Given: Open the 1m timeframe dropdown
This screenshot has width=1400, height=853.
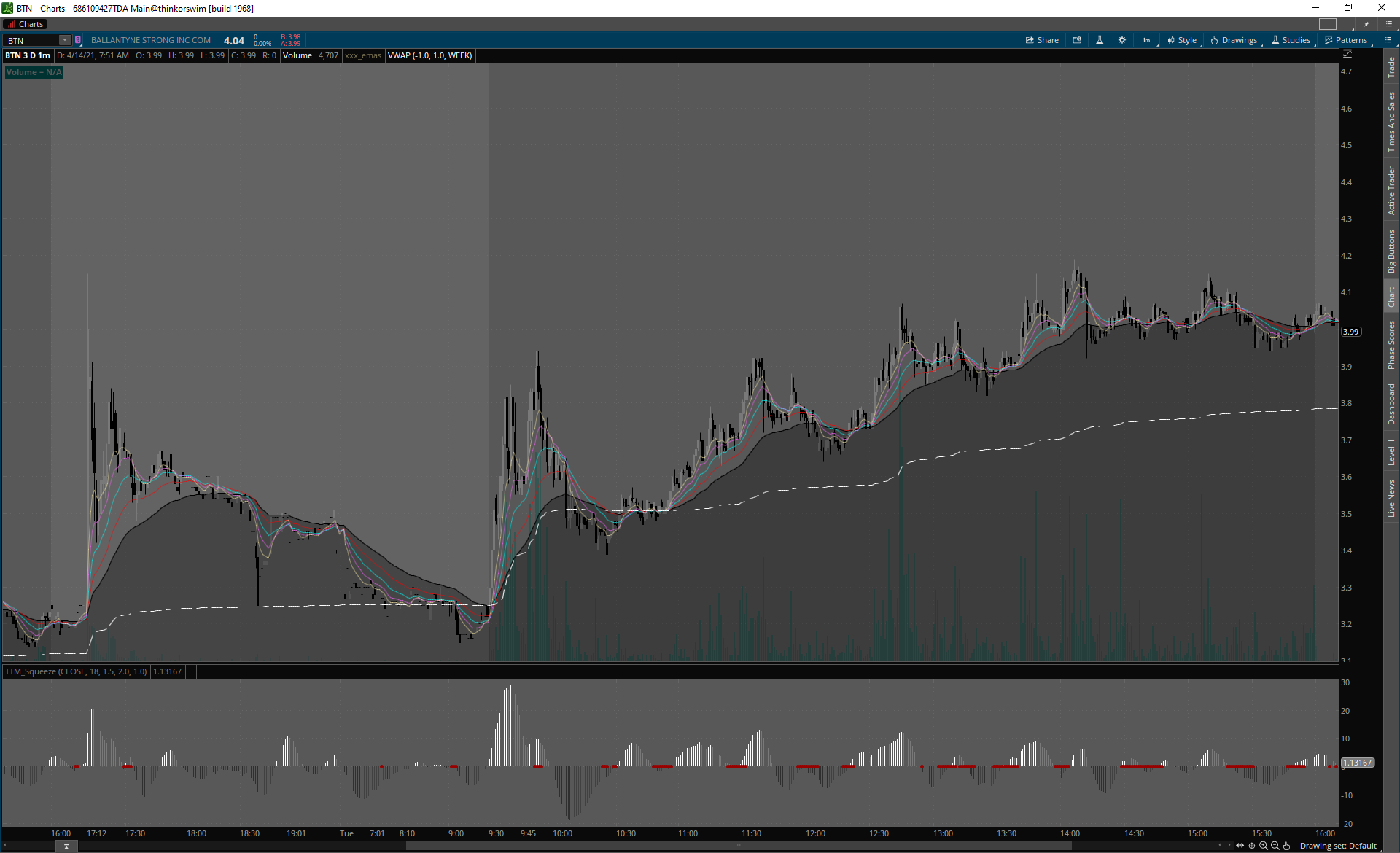Looking at the screenshot, I should pos(1147,40).
